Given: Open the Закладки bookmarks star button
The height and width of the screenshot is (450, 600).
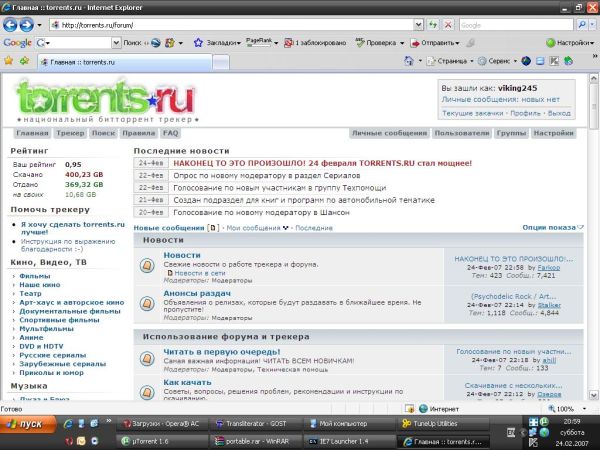Looking at the screenshot, I should tap(217, 43).
